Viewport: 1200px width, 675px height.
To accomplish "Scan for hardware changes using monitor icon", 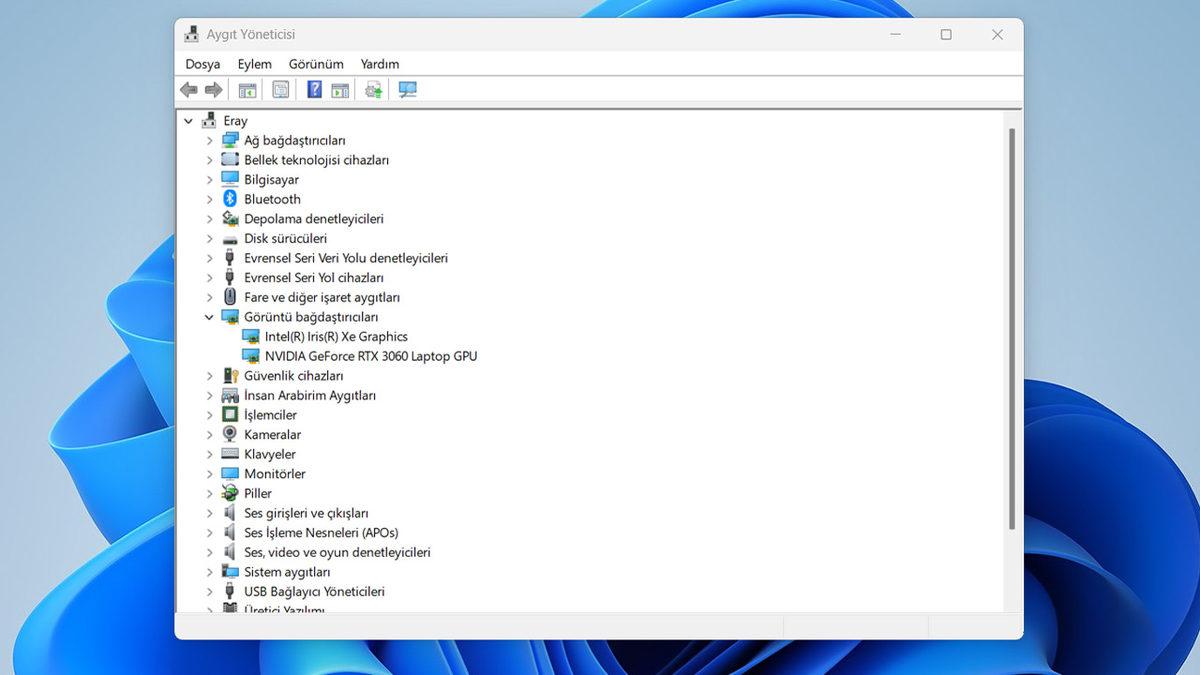I will pos(407,90).
